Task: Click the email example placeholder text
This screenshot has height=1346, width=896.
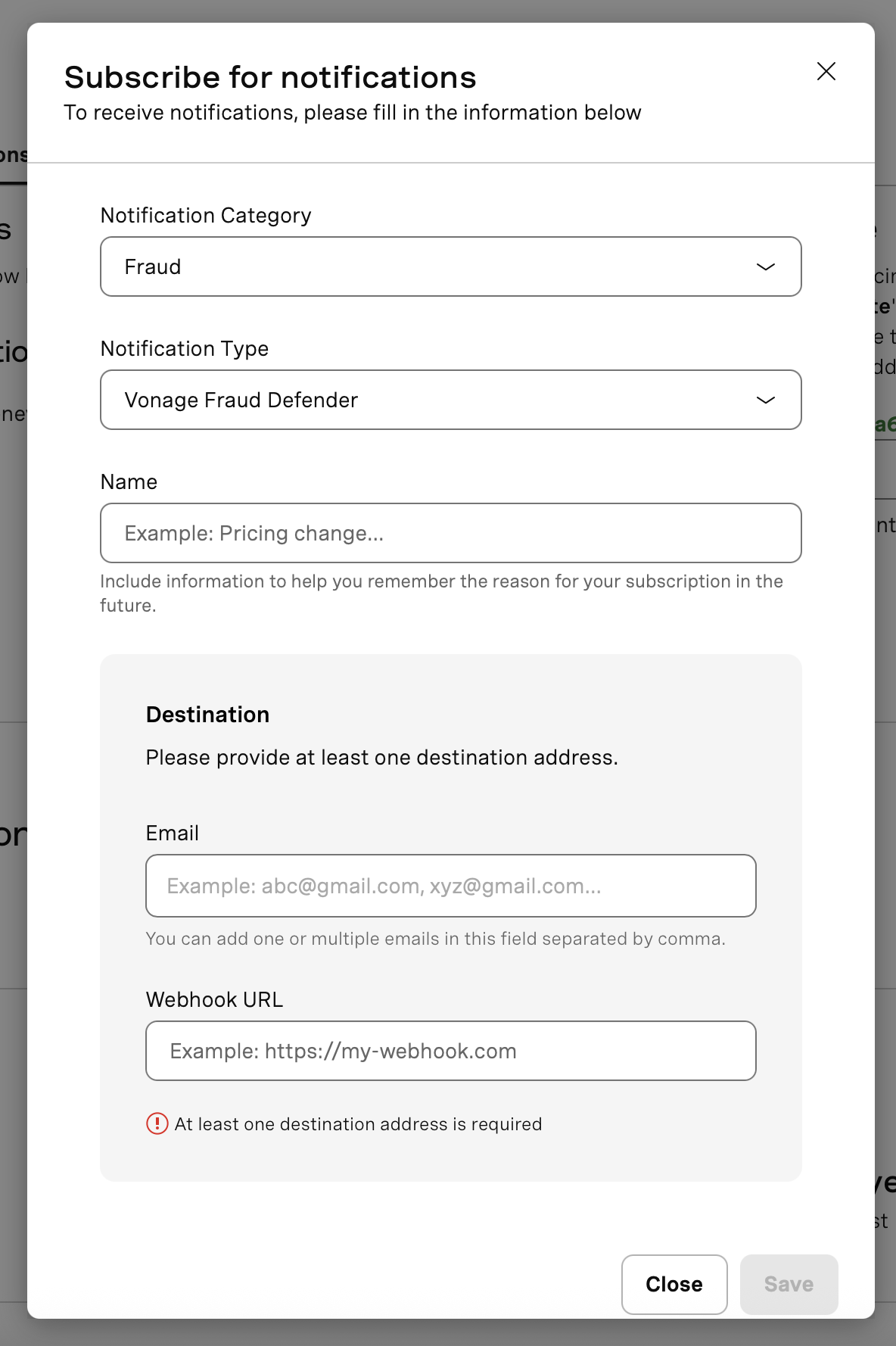Action: 383,885
